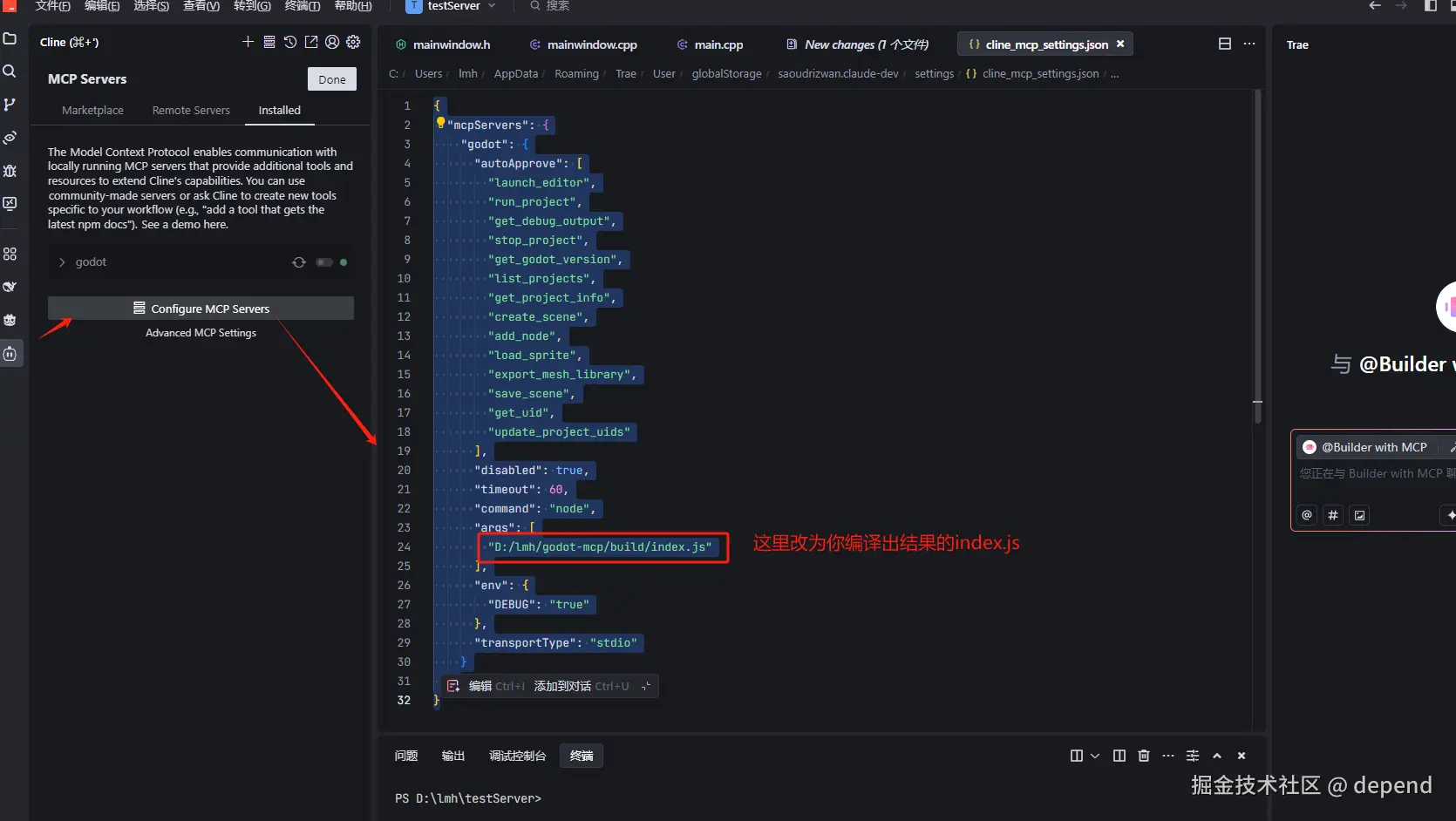Viewport: 1456px width, 821px height.
Task: Open the testServer project dropdown
Action: (x=452, y=6)
